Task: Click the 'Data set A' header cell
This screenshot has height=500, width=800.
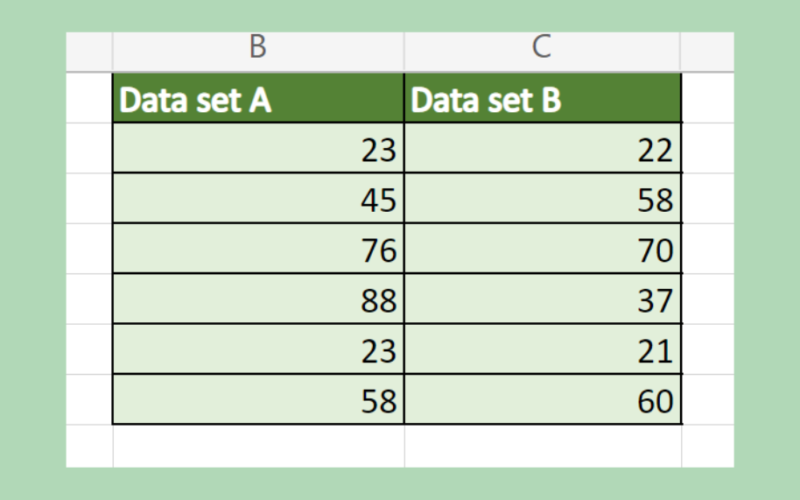Action: tap(258, 99)
